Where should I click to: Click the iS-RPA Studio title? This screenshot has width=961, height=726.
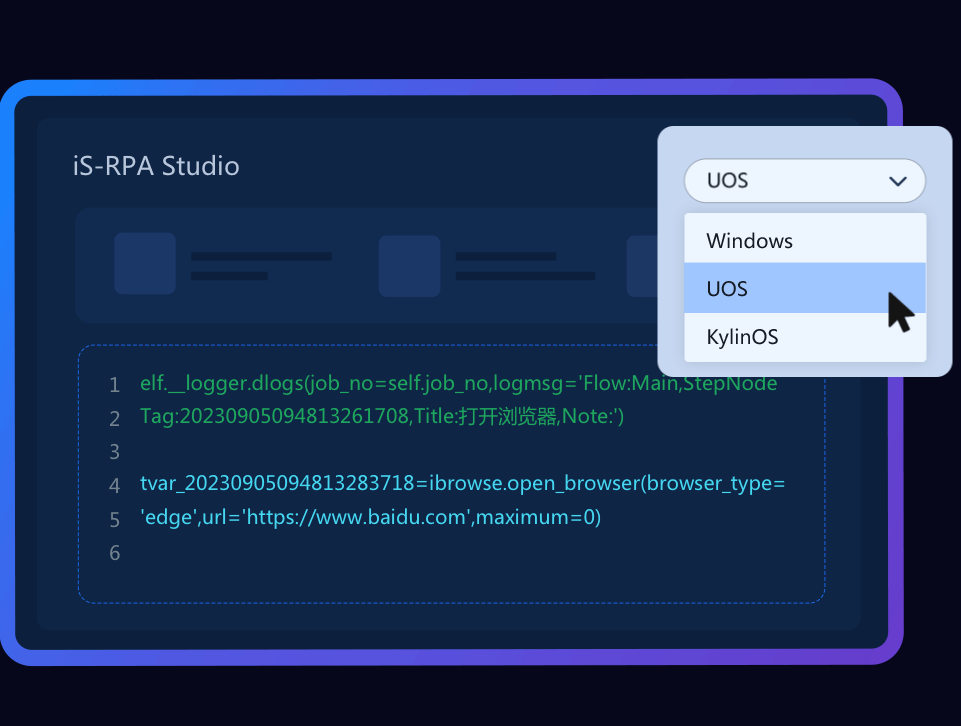point(156,166)
